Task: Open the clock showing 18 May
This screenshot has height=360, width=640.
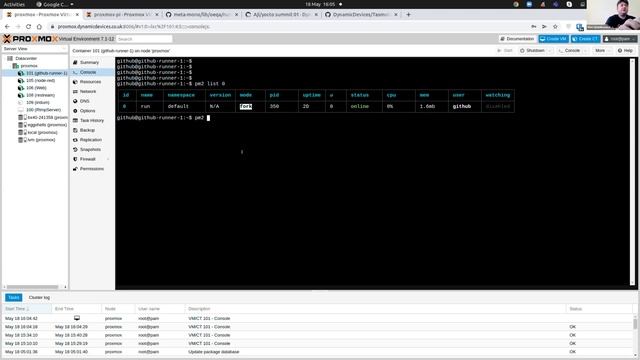Action: (320, 4)
